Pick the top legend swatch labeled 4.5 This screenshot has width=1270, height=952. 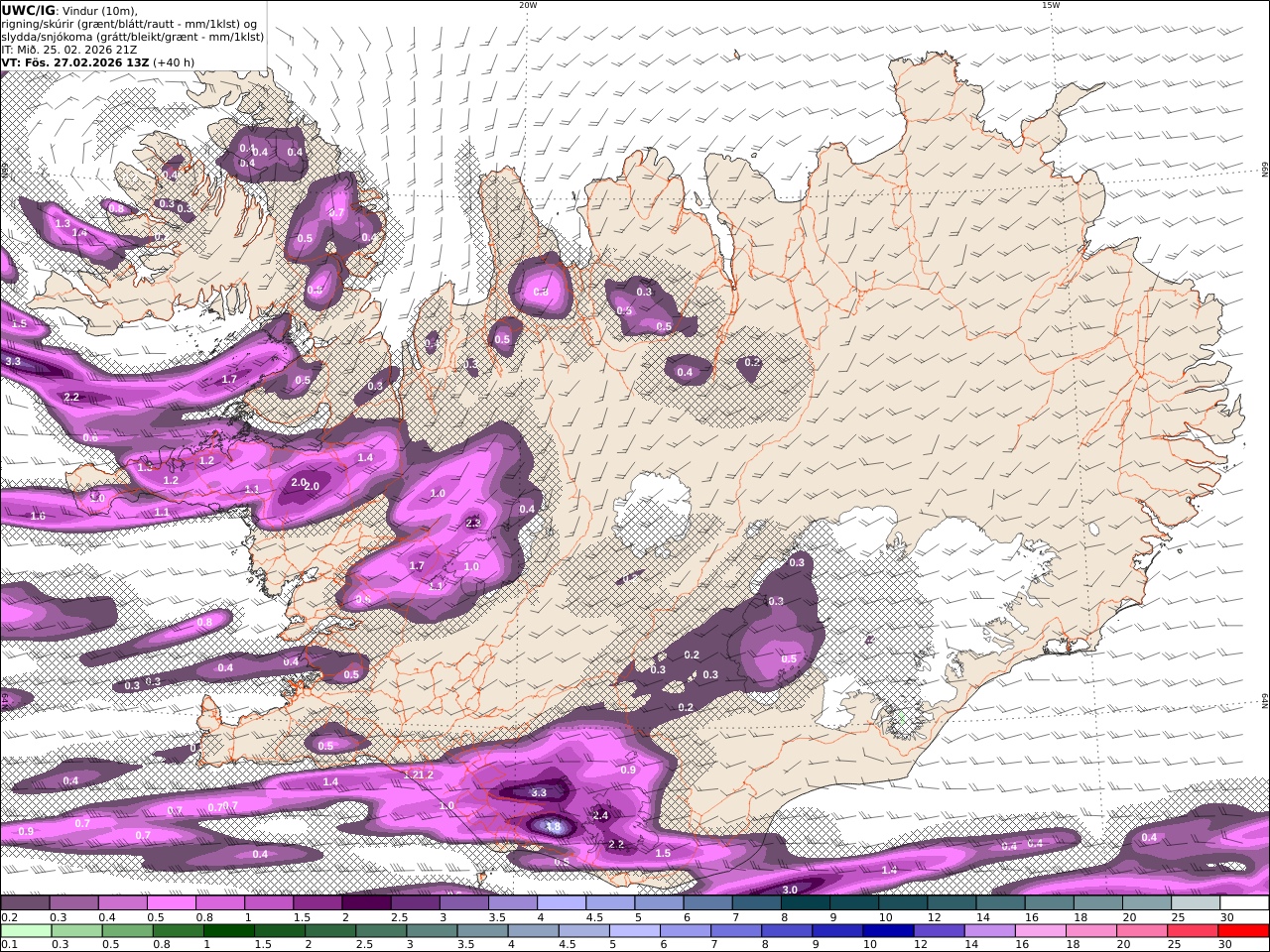(609, 902)
